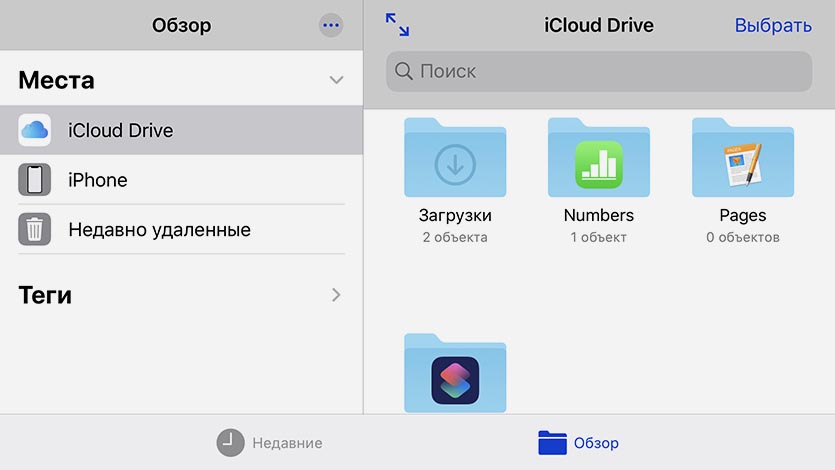The width and height of the screenshot is (835, 470).
Task: Switch to the Недавние tab
Action: (x=269, y=443)
